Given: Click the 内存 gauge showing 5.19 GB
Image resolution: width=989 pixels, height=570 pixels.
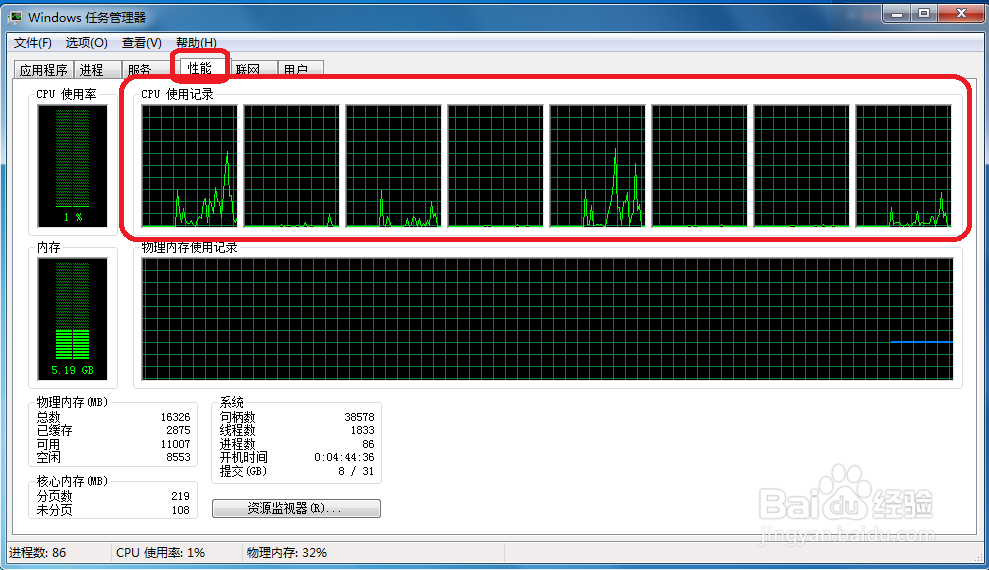Looking at the screenshot, I should (73, 318).
